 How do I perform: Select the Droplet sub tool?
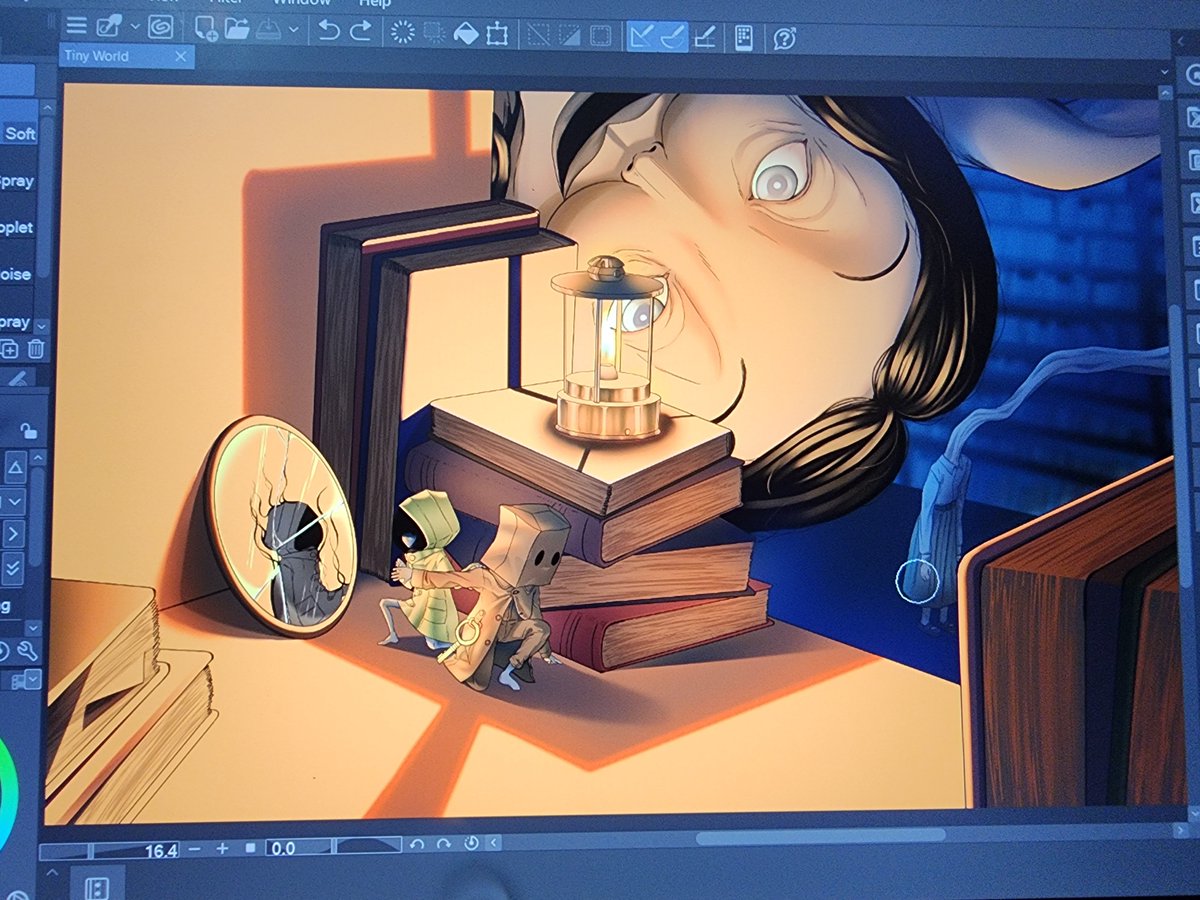(17, 228)
